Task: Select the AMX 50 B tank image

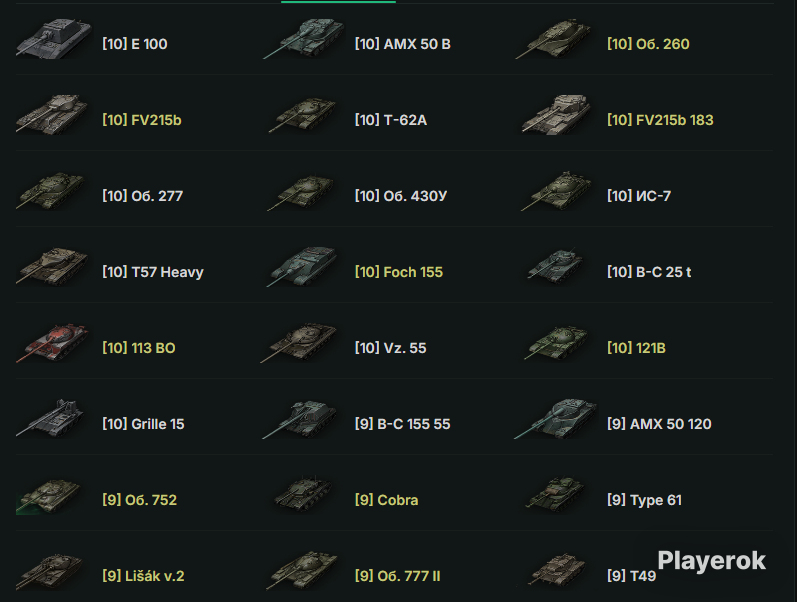Action: point(304,39)
